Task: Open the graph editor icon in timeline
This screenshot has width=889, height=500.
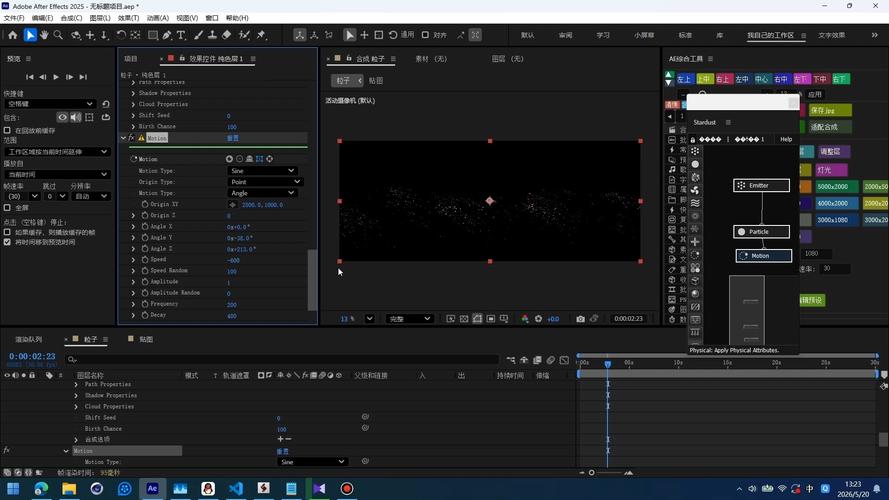Action: click(564, 360)
